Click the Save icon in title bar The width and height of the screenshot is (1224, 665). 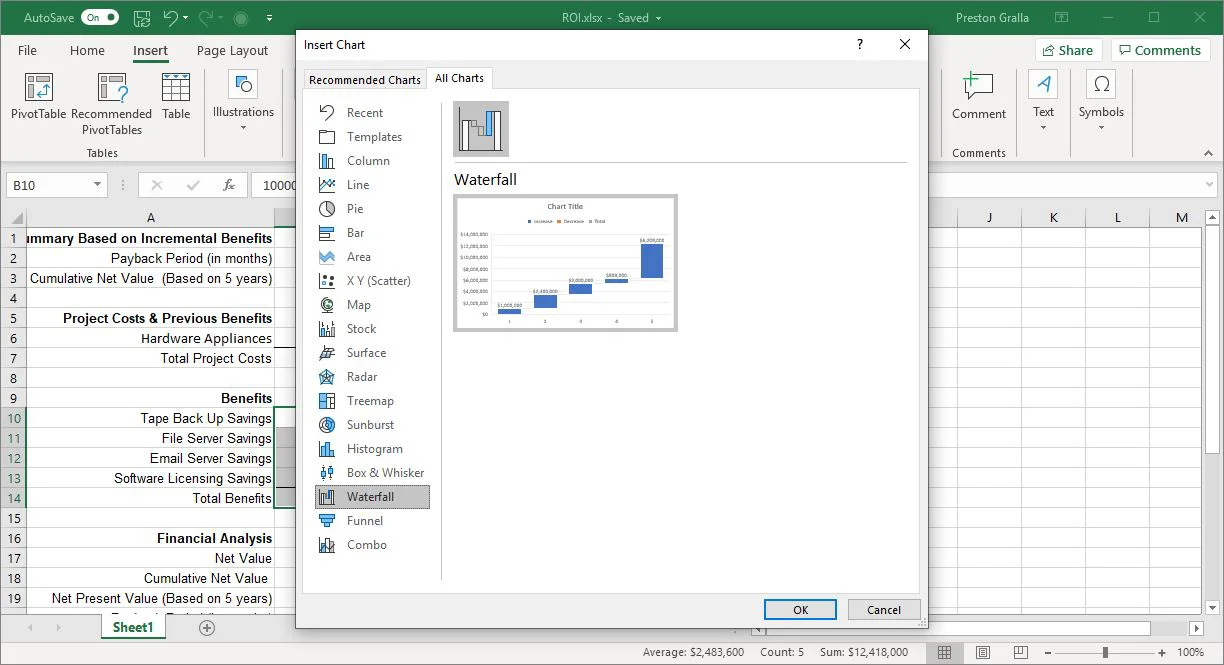click(x=141, y=18)
